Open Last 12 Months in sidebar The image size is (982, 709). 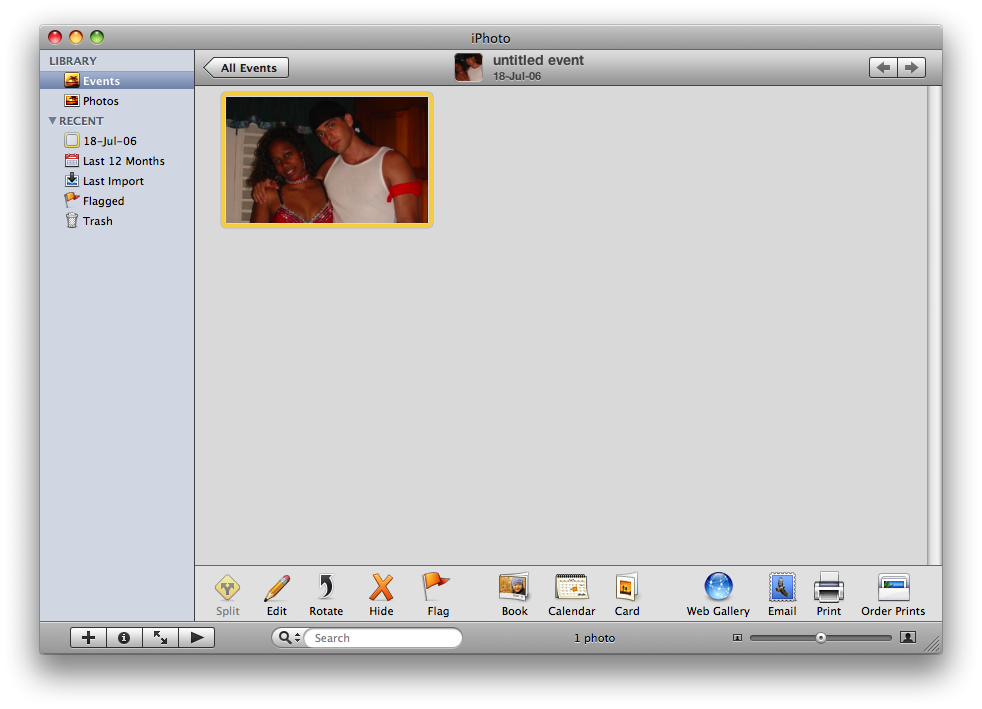tap(123, 161)
